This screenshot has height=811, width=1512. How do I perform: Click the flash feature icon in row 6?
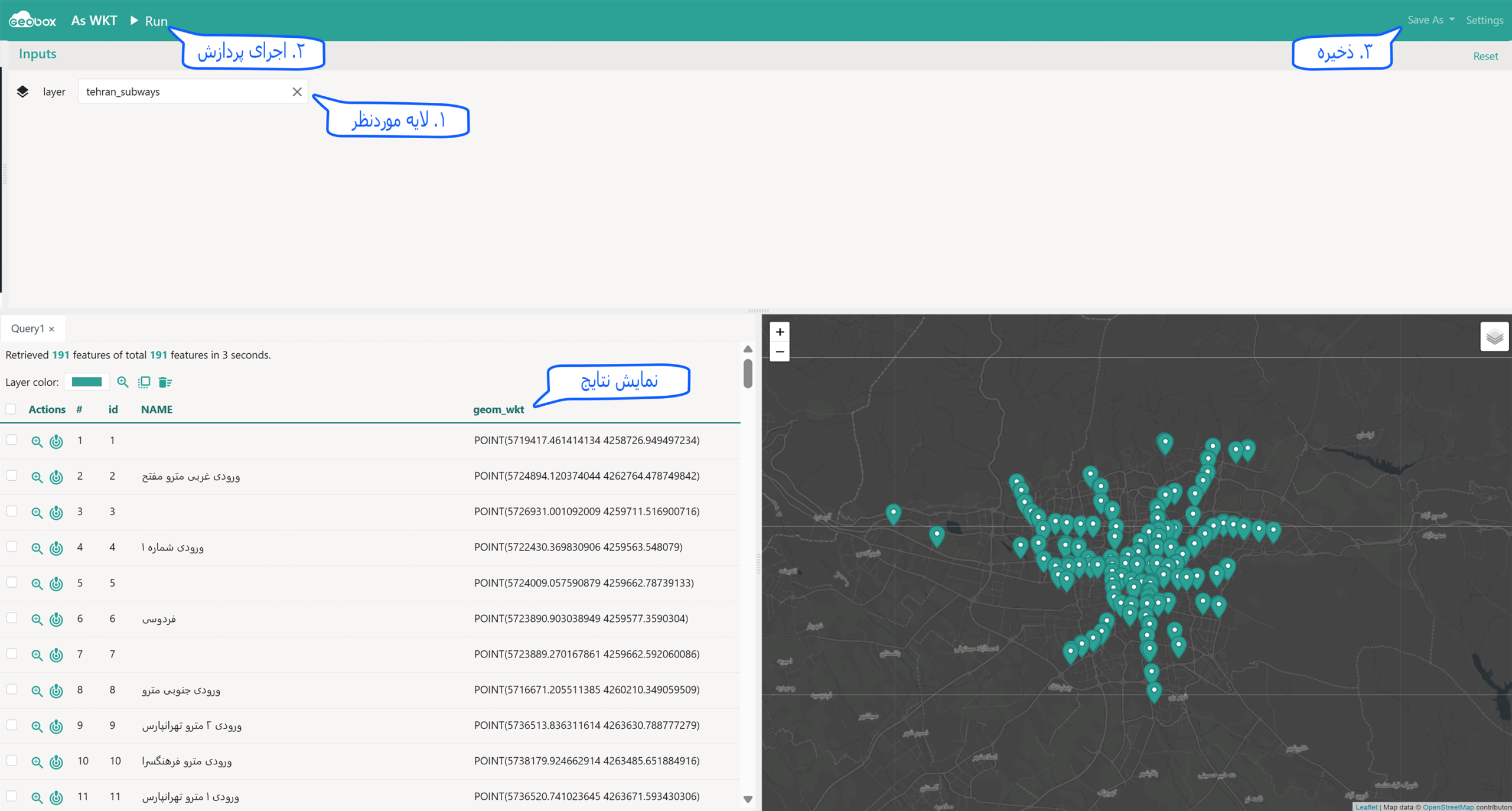(56, 619)
